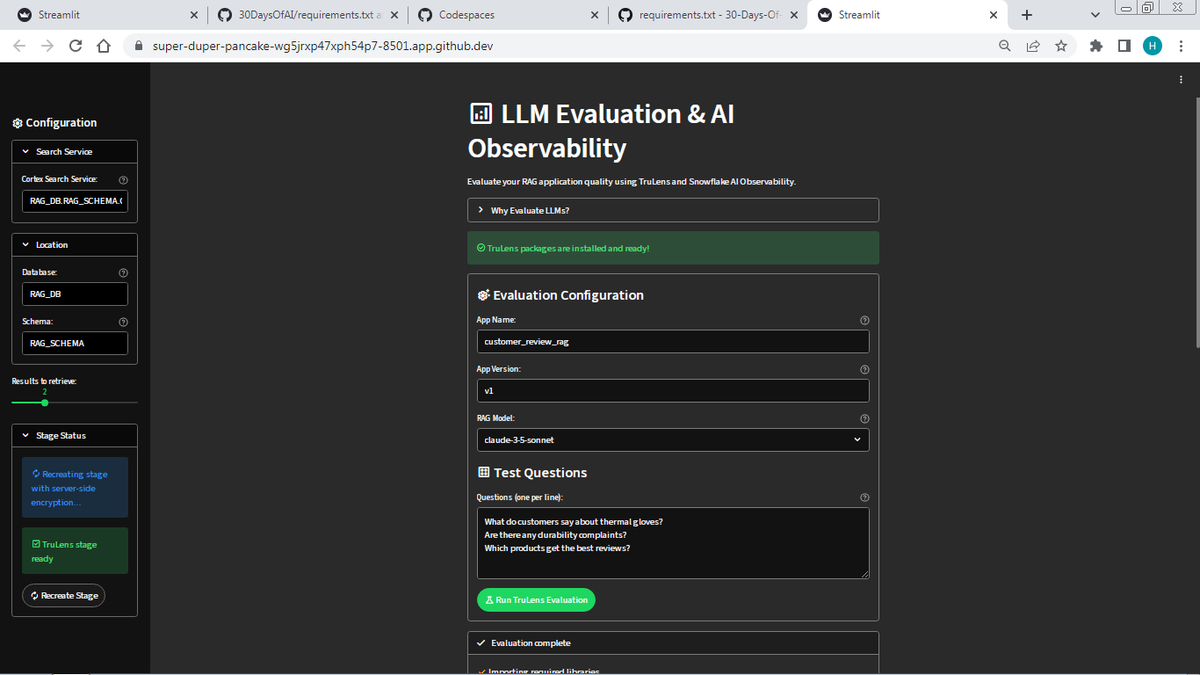Image resolution: width=1200 pixels, height=675 pixels.
Task: Collapse the Stage Status expander
Action: tap(75, 436)
